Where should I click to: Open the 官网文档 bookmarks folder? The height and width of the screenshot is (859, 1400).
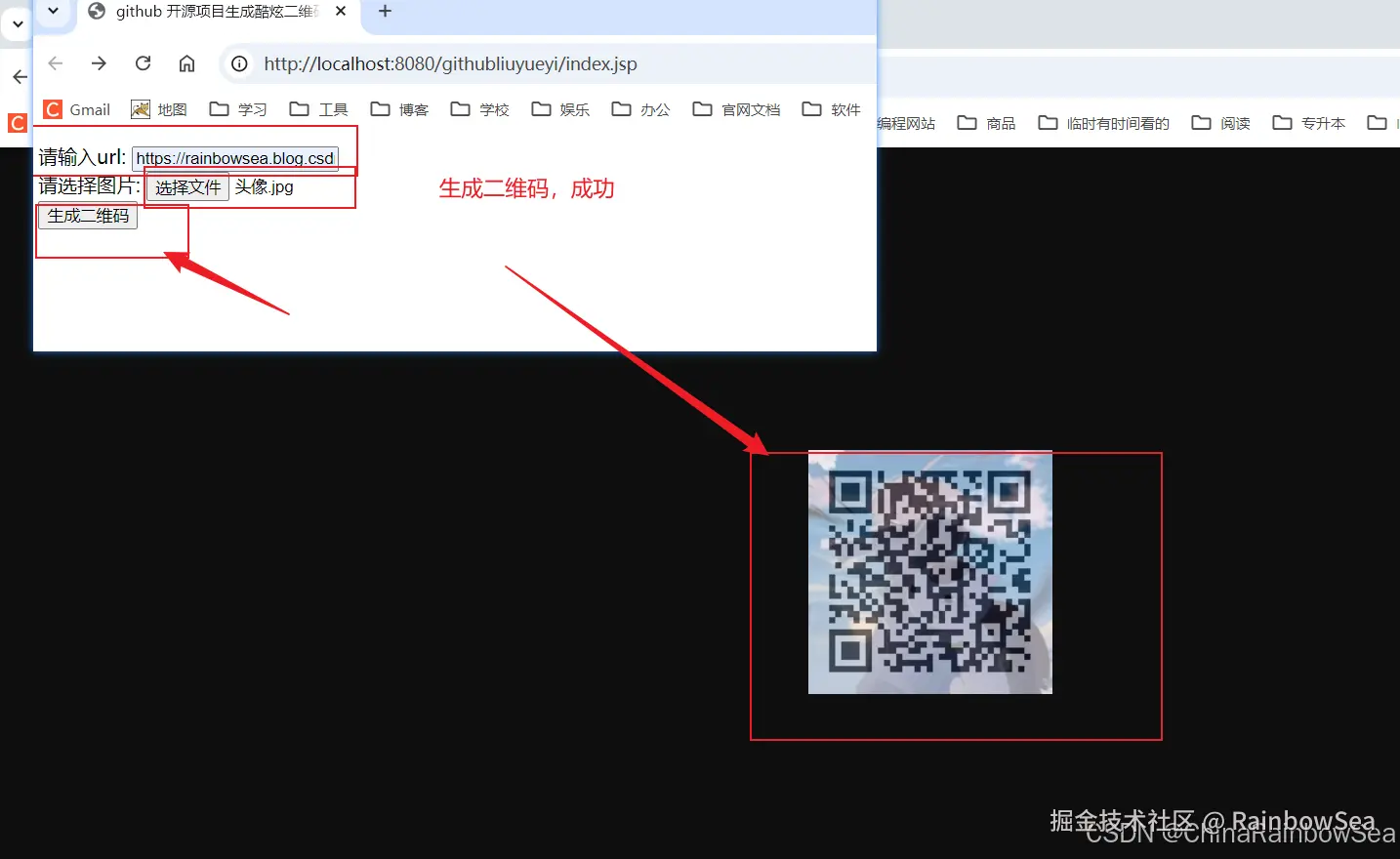[x=736, y=109]
